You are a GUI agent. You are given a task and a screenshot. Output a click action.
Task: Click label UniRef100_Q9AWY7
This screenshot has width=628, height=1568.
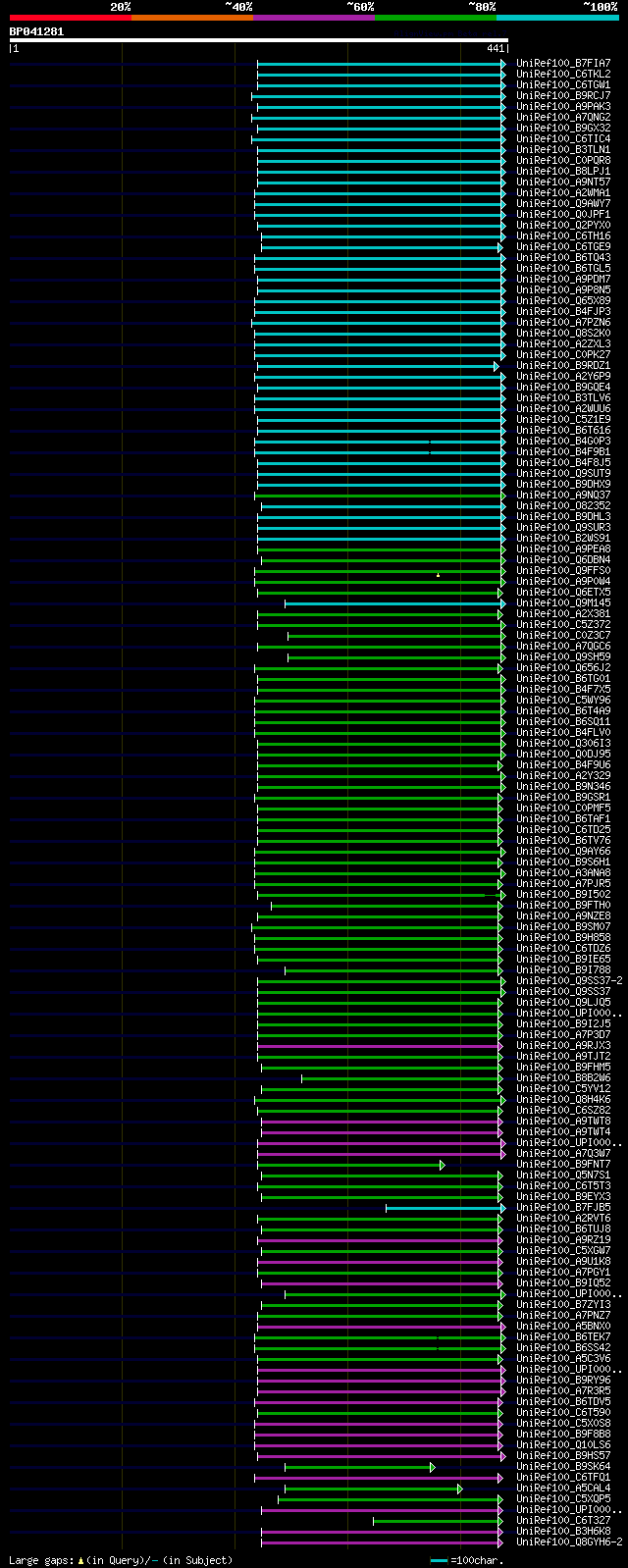click(x=563, y=203)
